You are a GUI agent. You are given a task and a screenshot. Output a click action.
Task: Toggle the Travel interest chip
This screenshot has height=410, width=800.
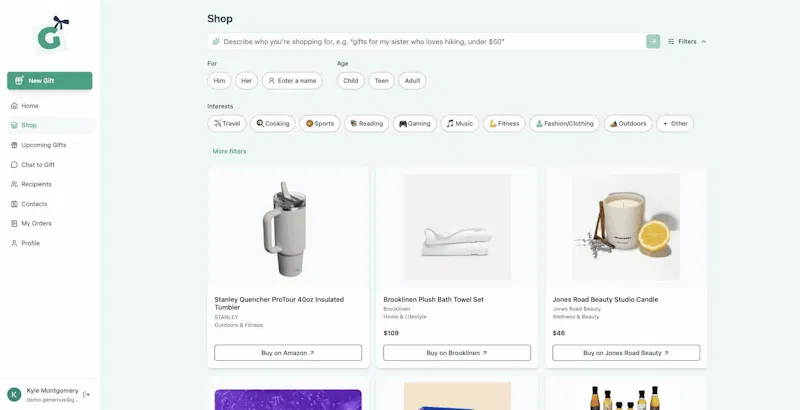pyautogui.click(x=227, y=123)
